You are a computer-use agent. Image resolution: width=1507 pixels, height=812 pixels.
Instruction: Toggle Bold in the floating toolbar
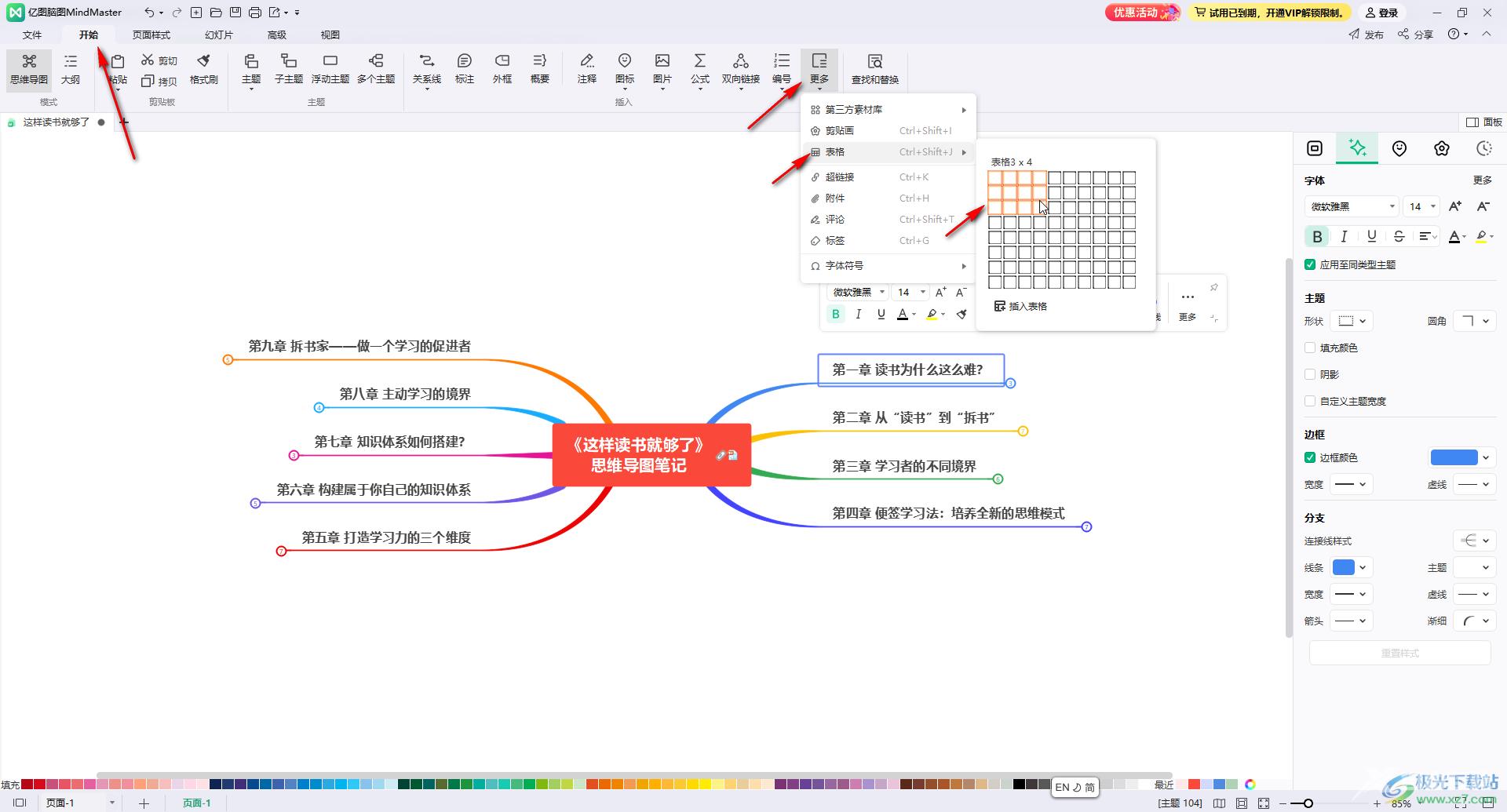[835, 314]
